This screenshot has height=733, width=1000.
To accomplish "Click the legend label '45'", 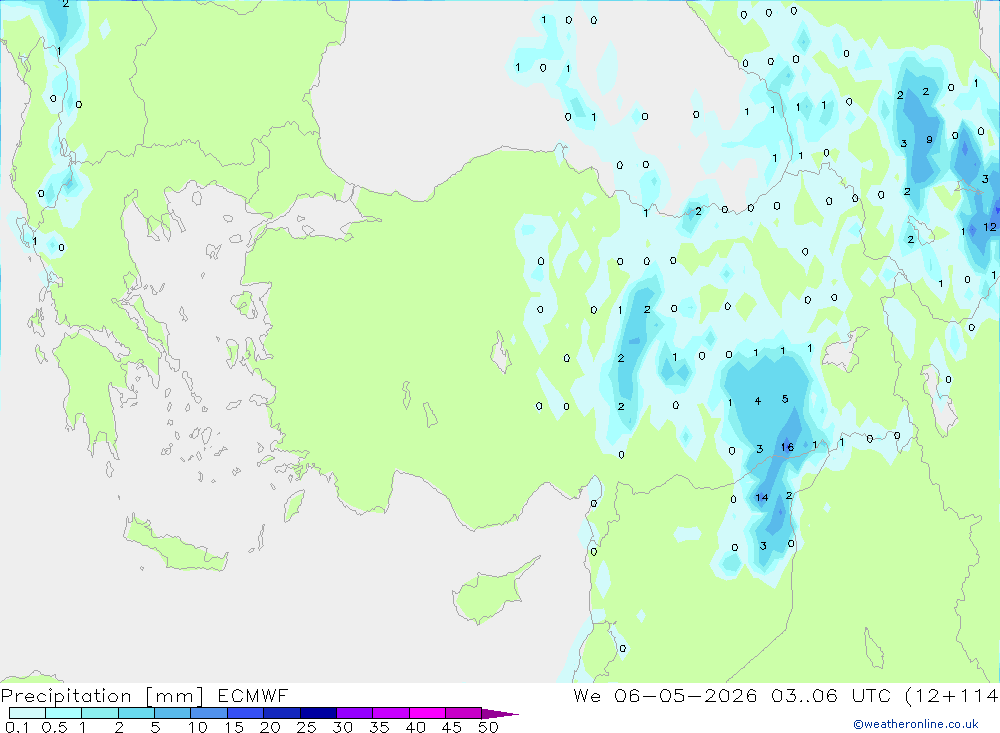I will 452,727.
